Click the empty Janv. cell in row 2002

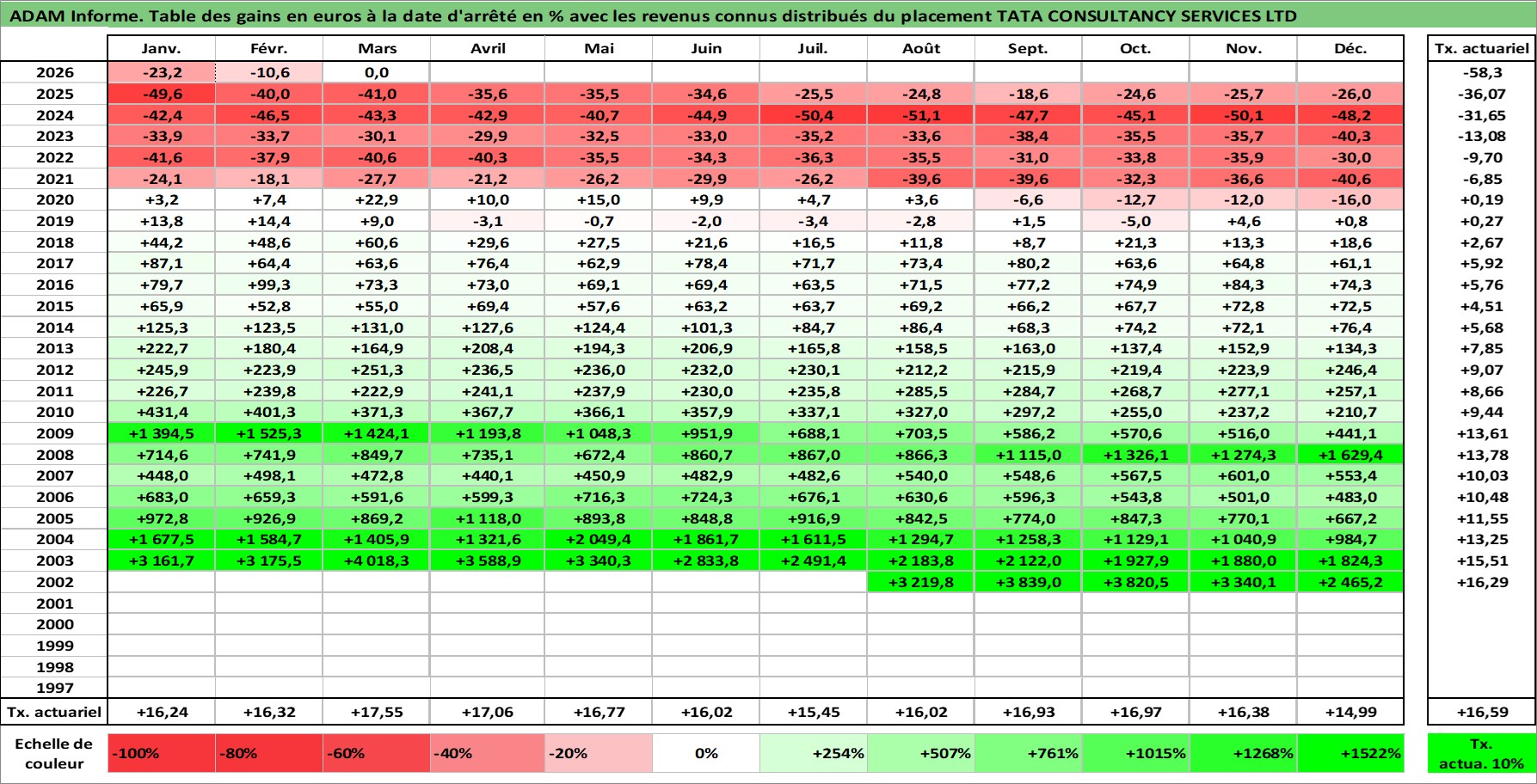(161, 582)
